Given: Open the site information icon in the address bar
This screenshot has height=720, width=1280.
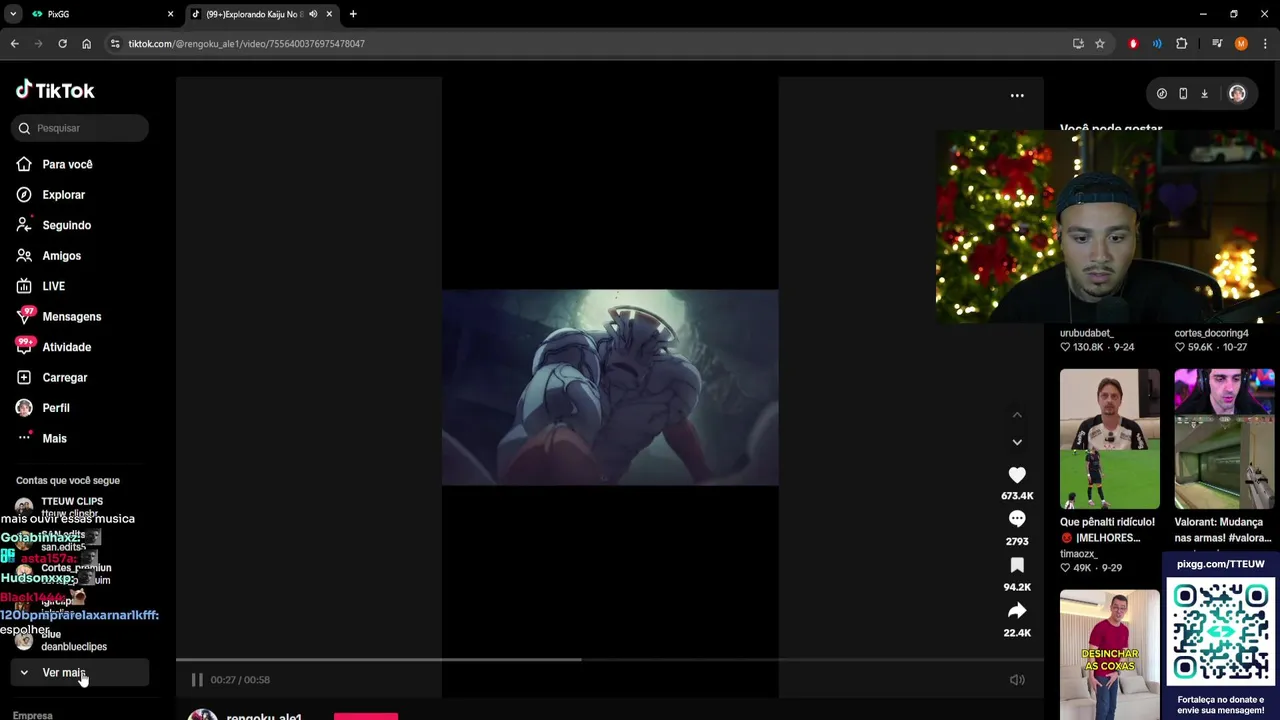Looking at the screenshot, I should pyautogui.click(x=115, y=44).
